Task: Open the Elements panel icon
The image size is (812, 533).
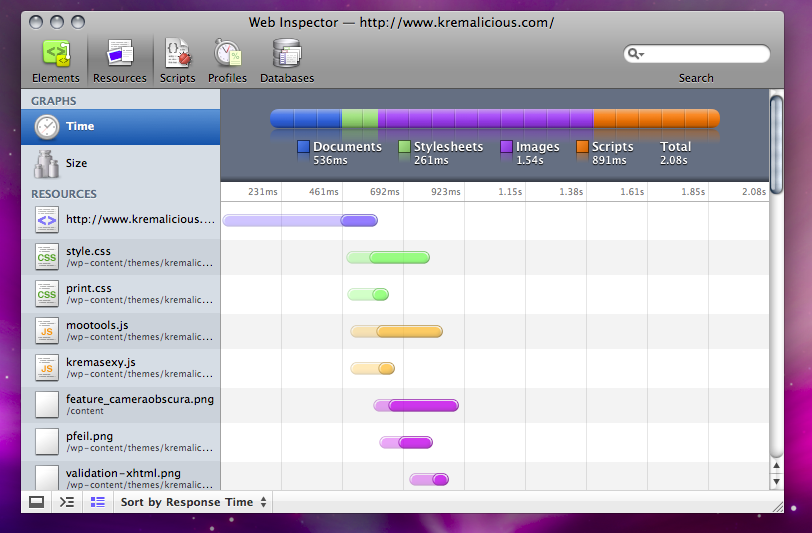Action: pyautogui.click(x=56, y=53)
